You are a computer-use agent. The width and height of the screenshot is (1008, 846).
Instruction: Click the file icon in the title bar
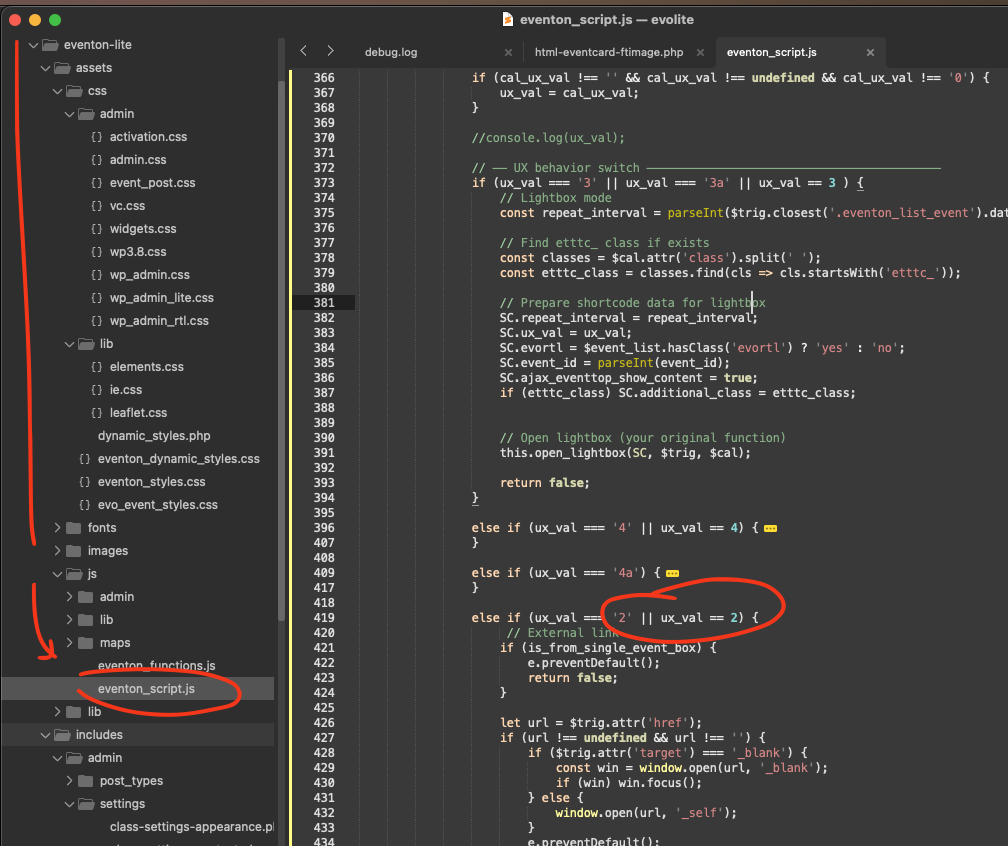tap(508, 19)
